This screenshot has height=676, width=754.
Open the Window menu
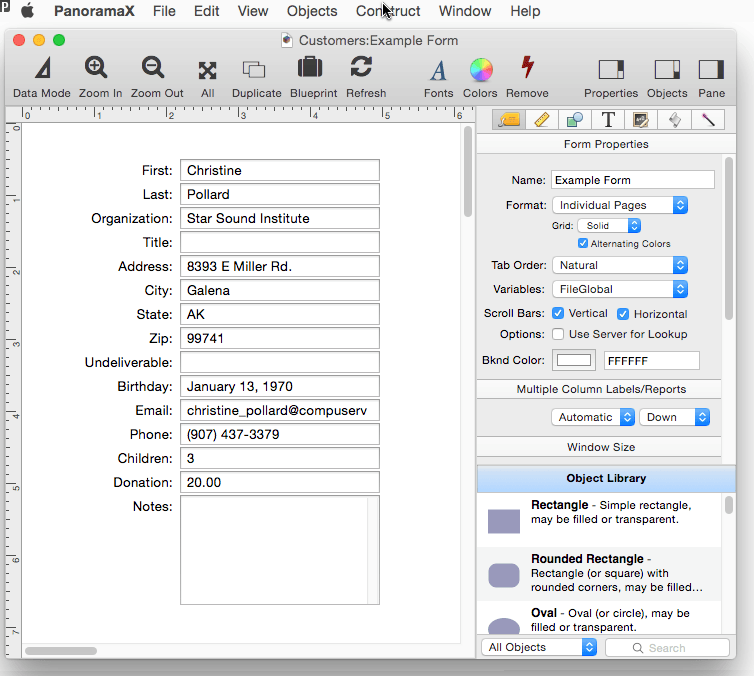[465, 11]
